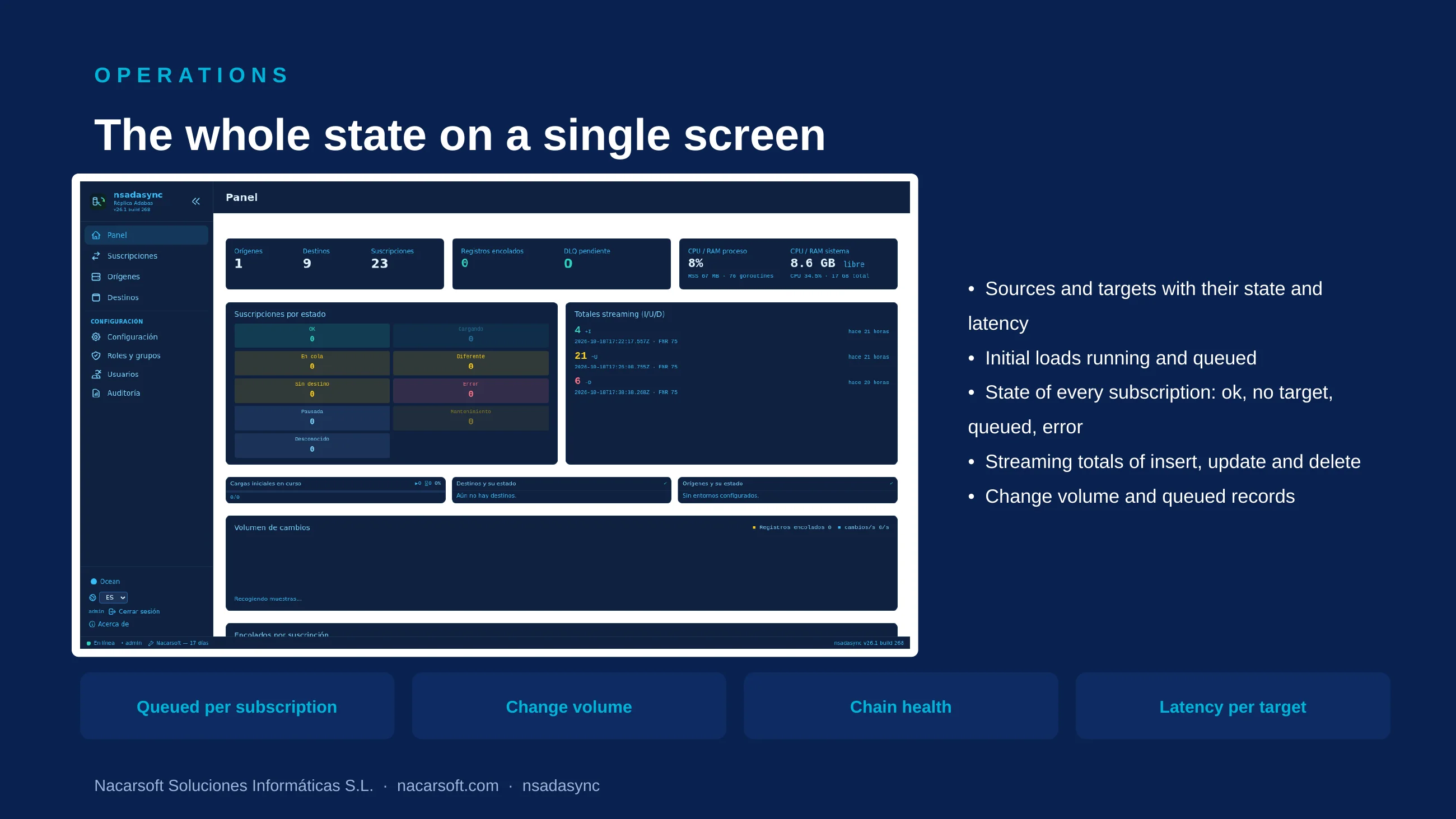Open the Orígenes menu label
This screenshot has width=1456, height=819.
click(124, 277)
